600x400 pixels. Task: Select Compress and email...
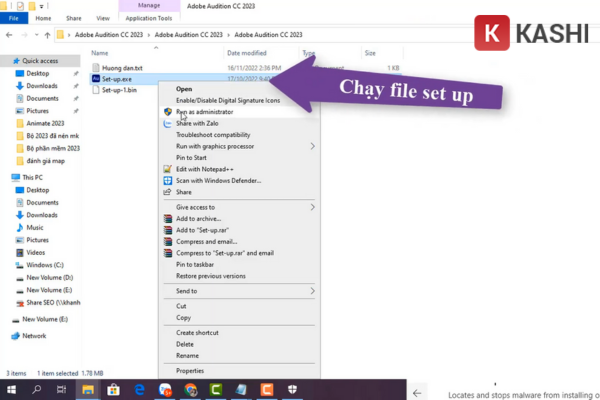coord(239,242)
